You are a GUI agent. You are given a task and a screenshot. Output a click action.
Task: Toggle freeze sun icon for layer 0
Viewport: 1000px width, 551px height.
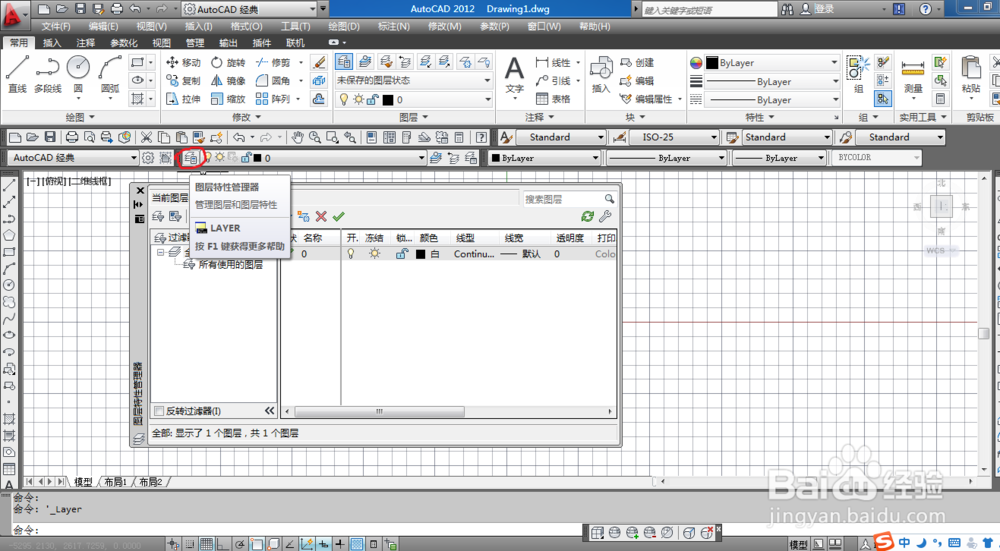[374, 254]
